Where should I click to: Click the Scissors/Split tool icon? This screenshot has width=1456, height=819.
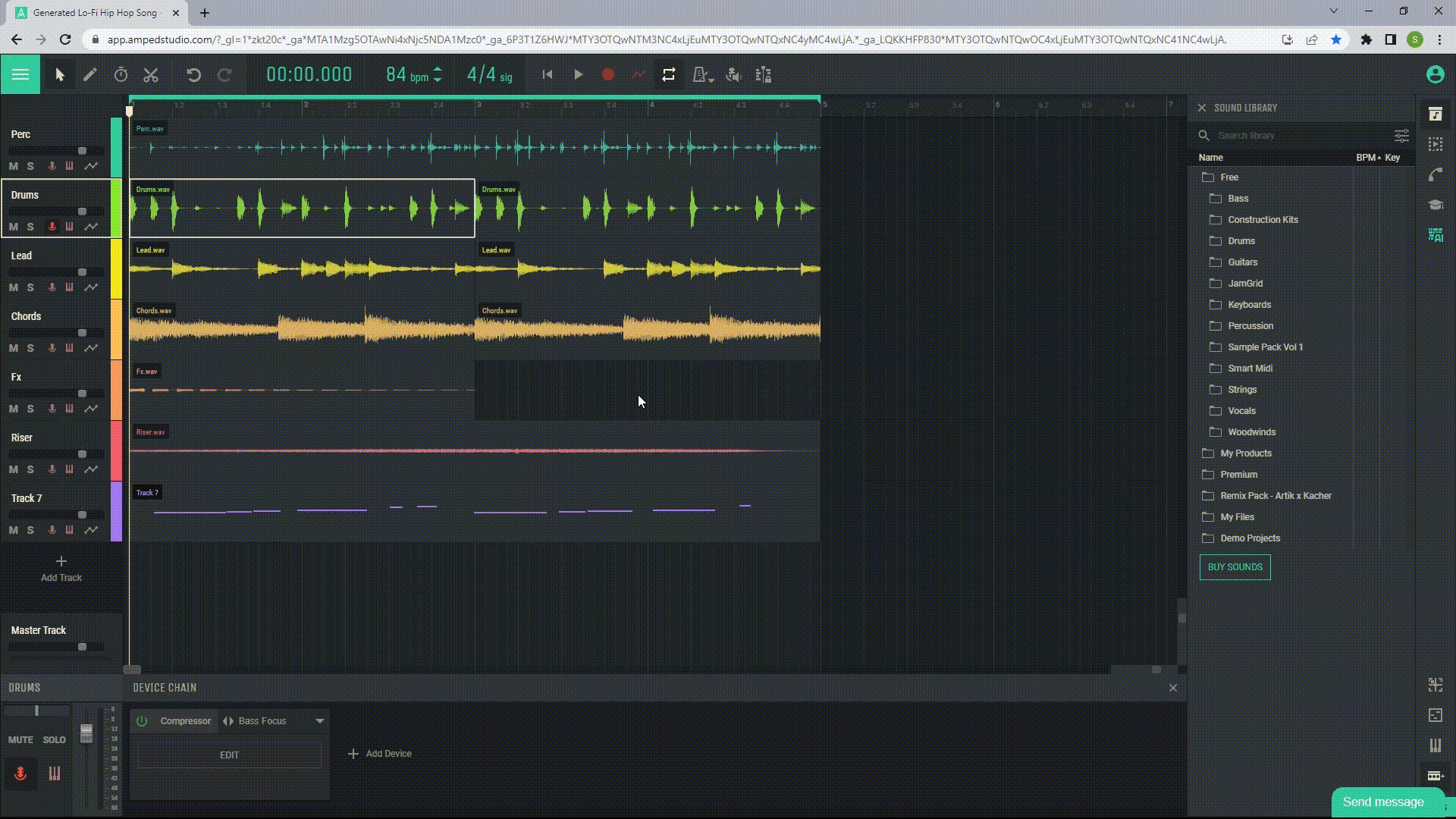click(x=151, y=75)
